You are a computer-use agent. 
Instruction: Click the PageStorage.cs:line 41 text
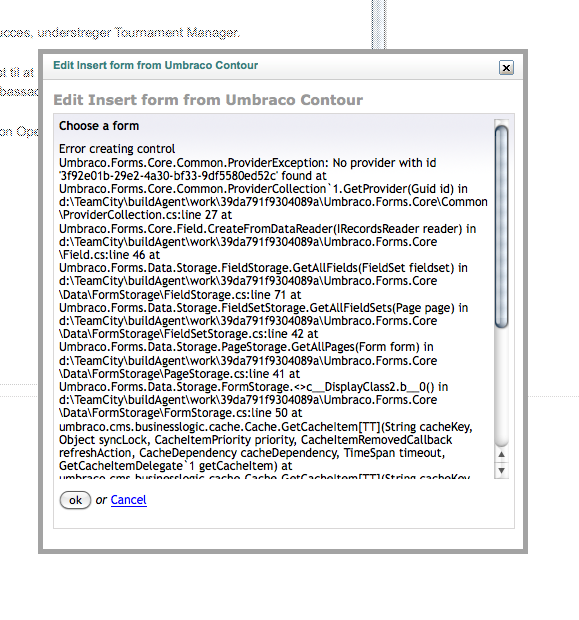pos(172,374)
